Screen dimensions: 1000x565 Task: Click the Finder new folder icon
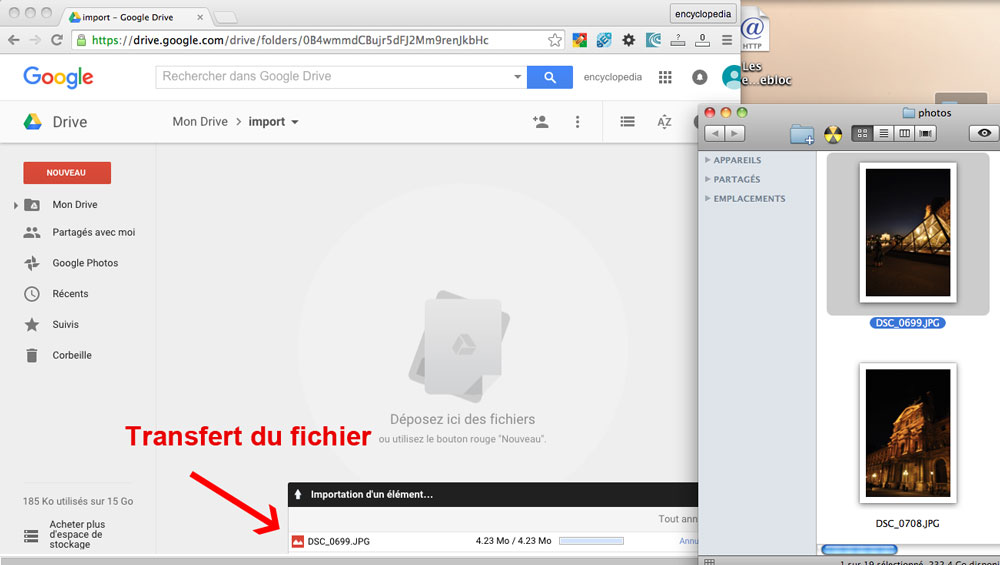click(801, 134)
